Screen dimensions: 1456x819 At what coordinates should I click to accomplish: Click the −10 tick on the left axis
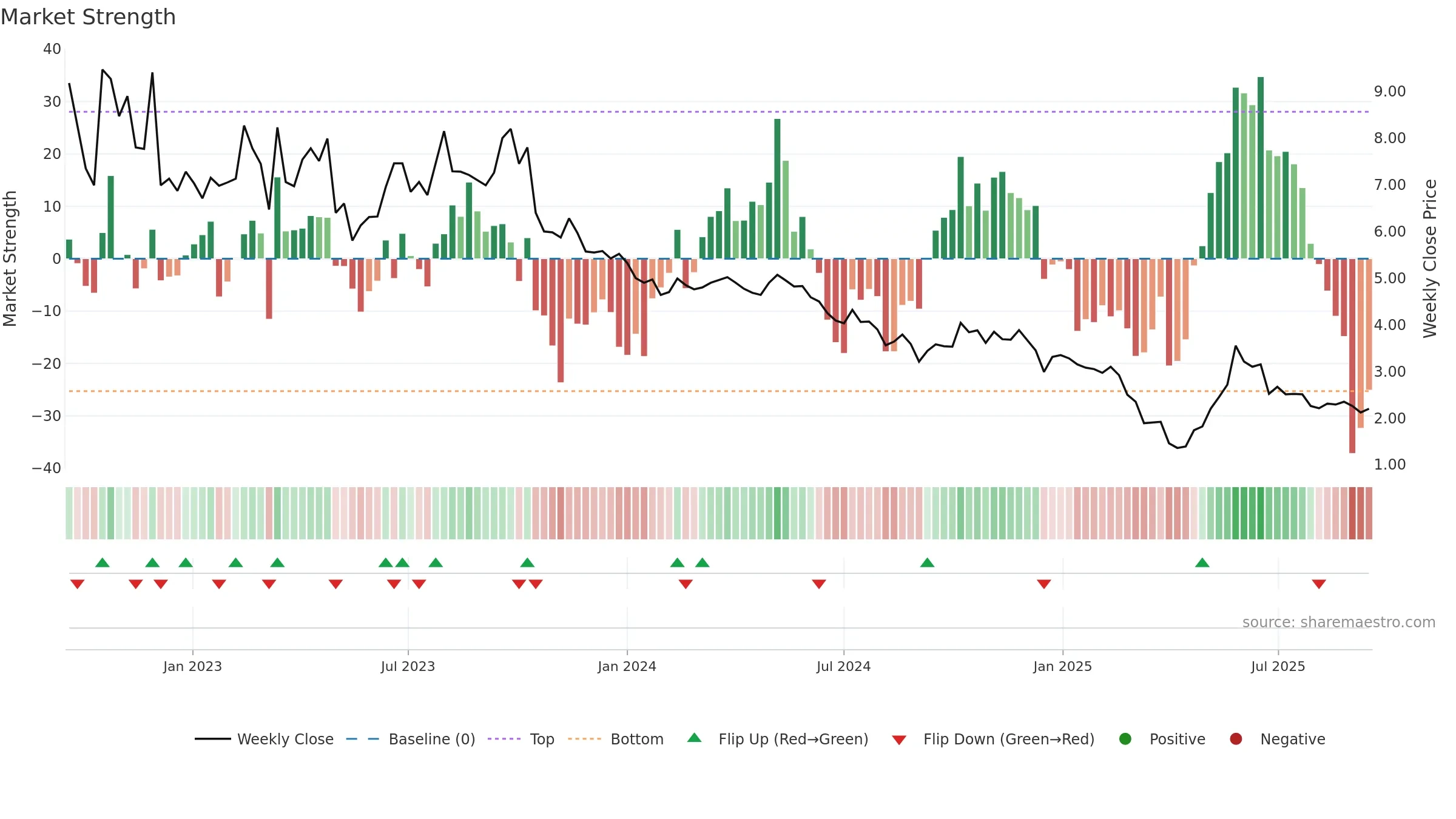click(47, 311)
